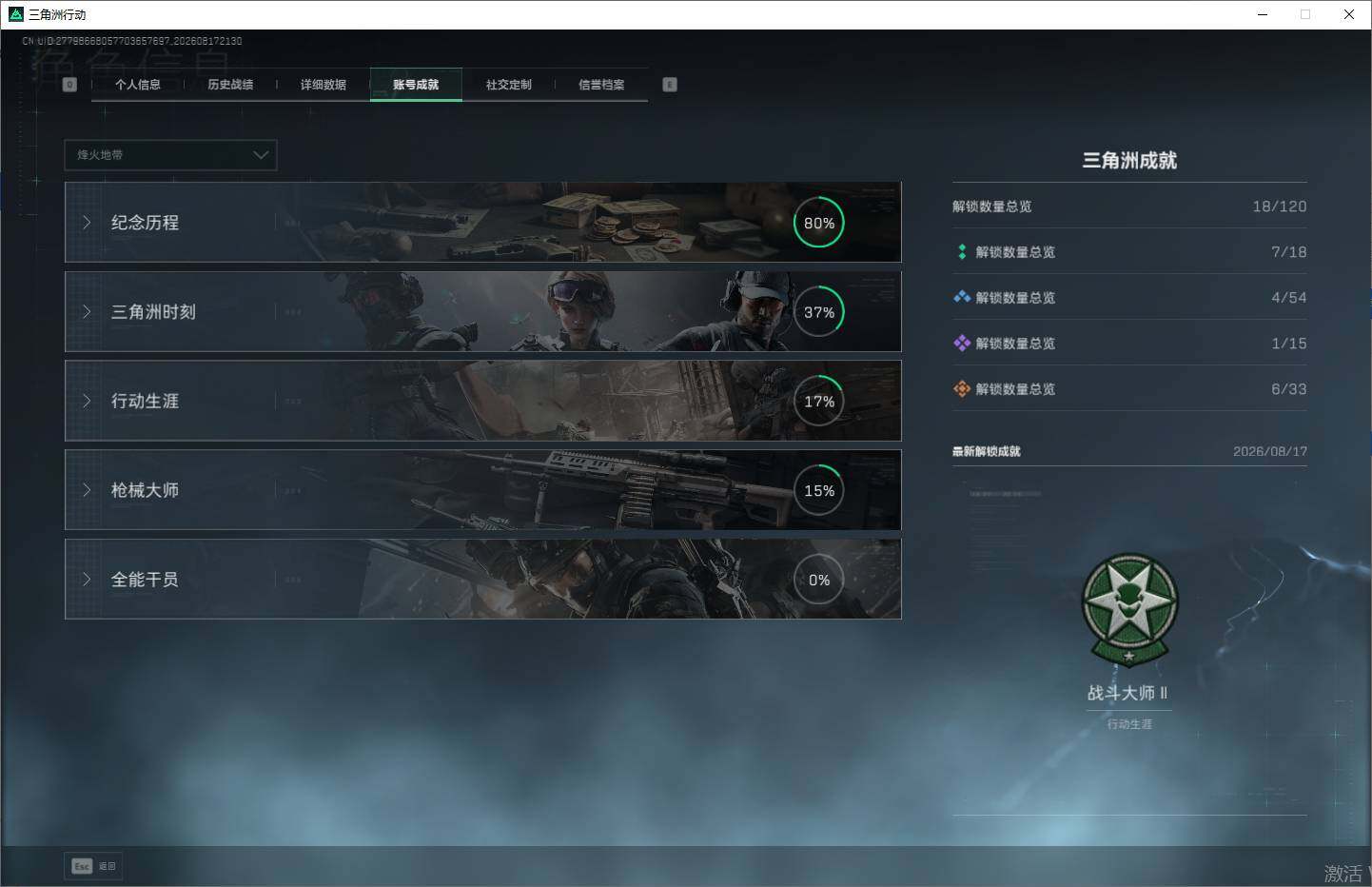Click the 行动生涯 caption under the badge
The width and height of the screenshot is (1372, 887).
[1129, 724]
